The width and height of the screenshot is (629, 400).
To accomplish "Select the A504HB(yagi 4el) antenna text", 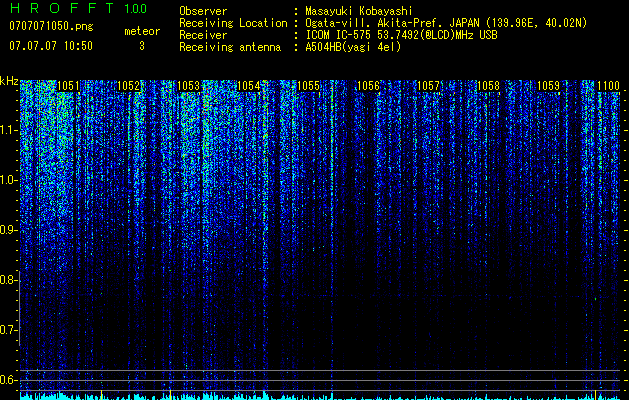I will pyautogui.click(x=353, y=47).
